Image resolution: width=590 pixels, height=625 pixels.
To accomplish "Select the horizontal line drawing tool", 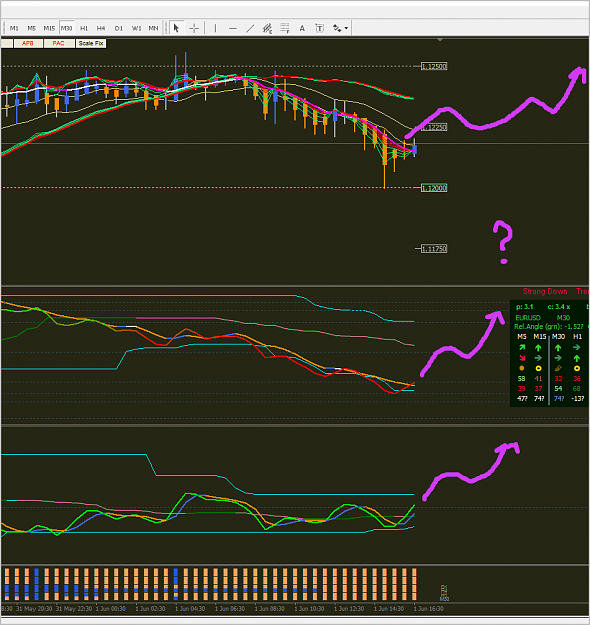I will 233,28.
